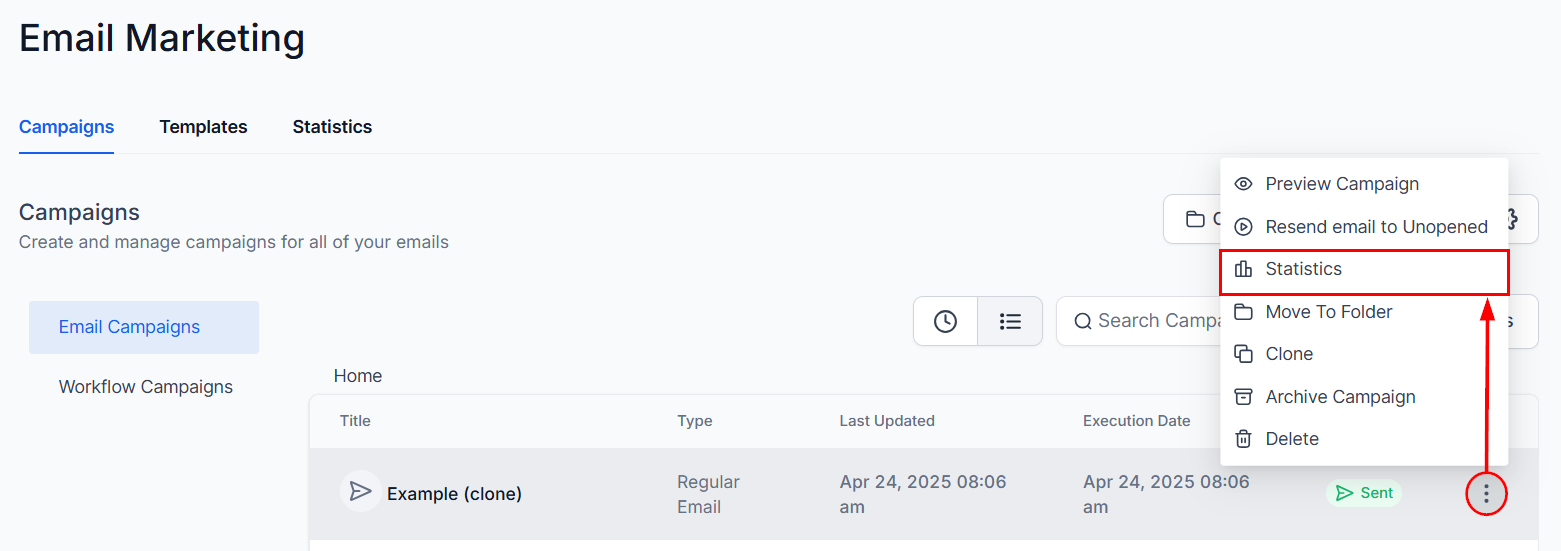The width and height of the screenshot is (1561, 551).
Task: Switch to the Templates tab
Action: pyautogui.click(x=203, y=127)
